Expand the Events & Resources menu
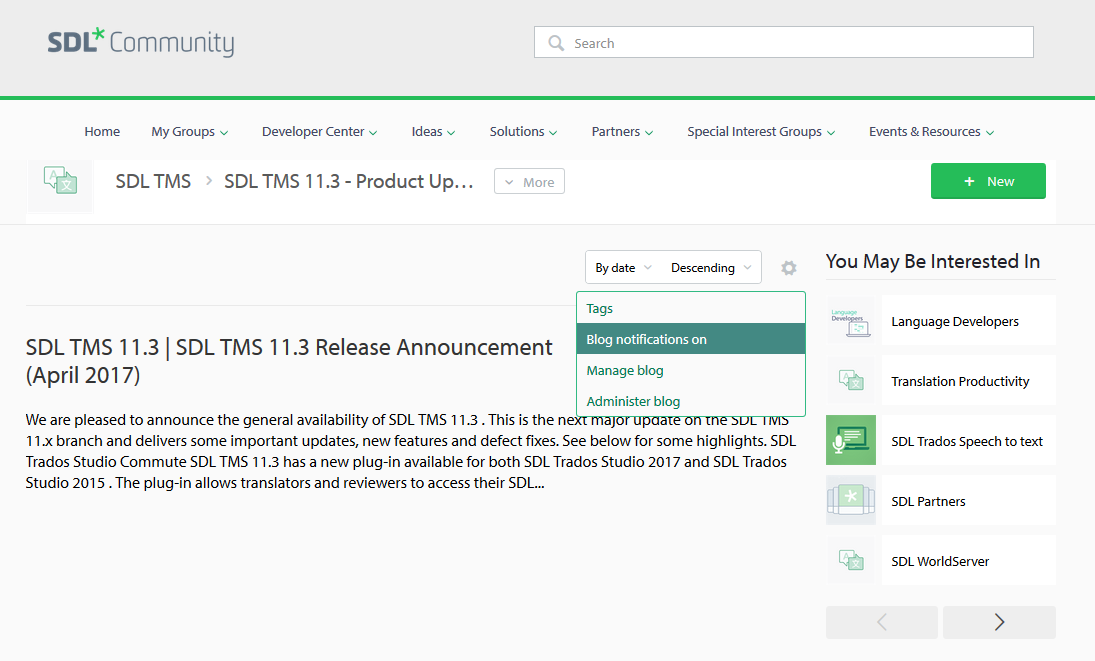The height and width of the screenshot is (661, 1095). pos(932,131)
